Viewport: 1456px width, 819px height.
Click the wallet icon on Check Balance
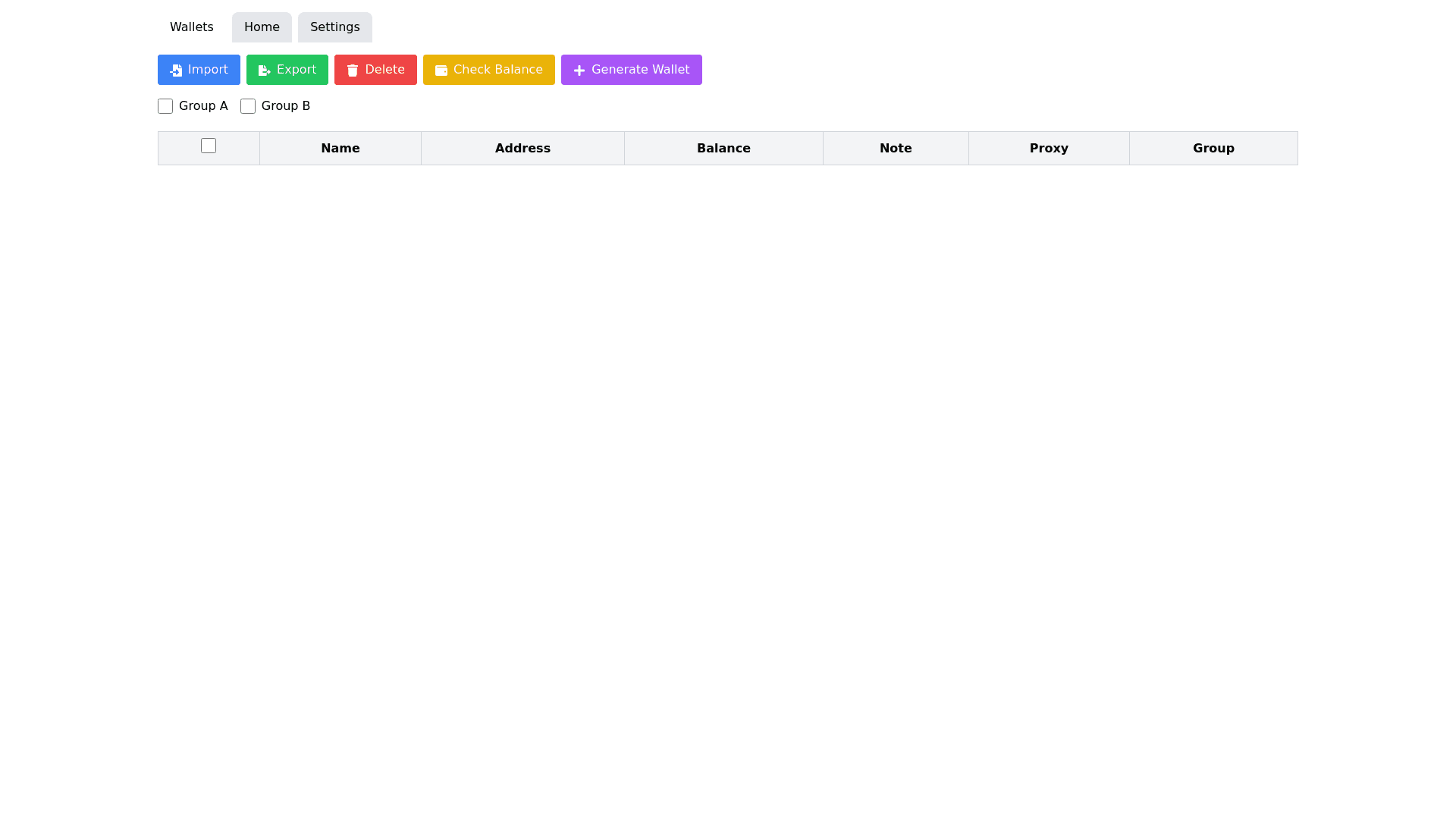441,71
